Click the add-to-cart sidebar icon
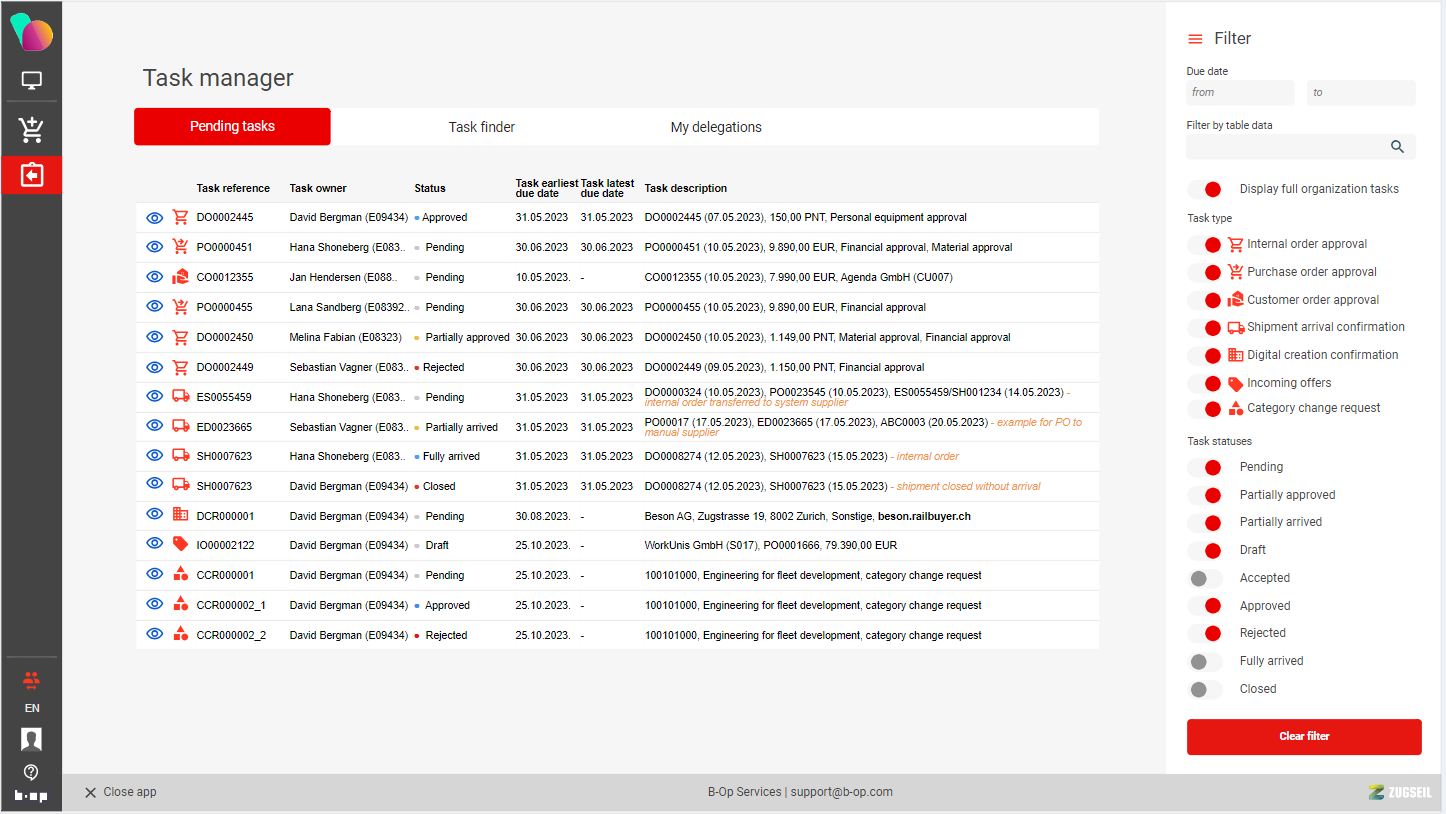 [x=32, y=129]
